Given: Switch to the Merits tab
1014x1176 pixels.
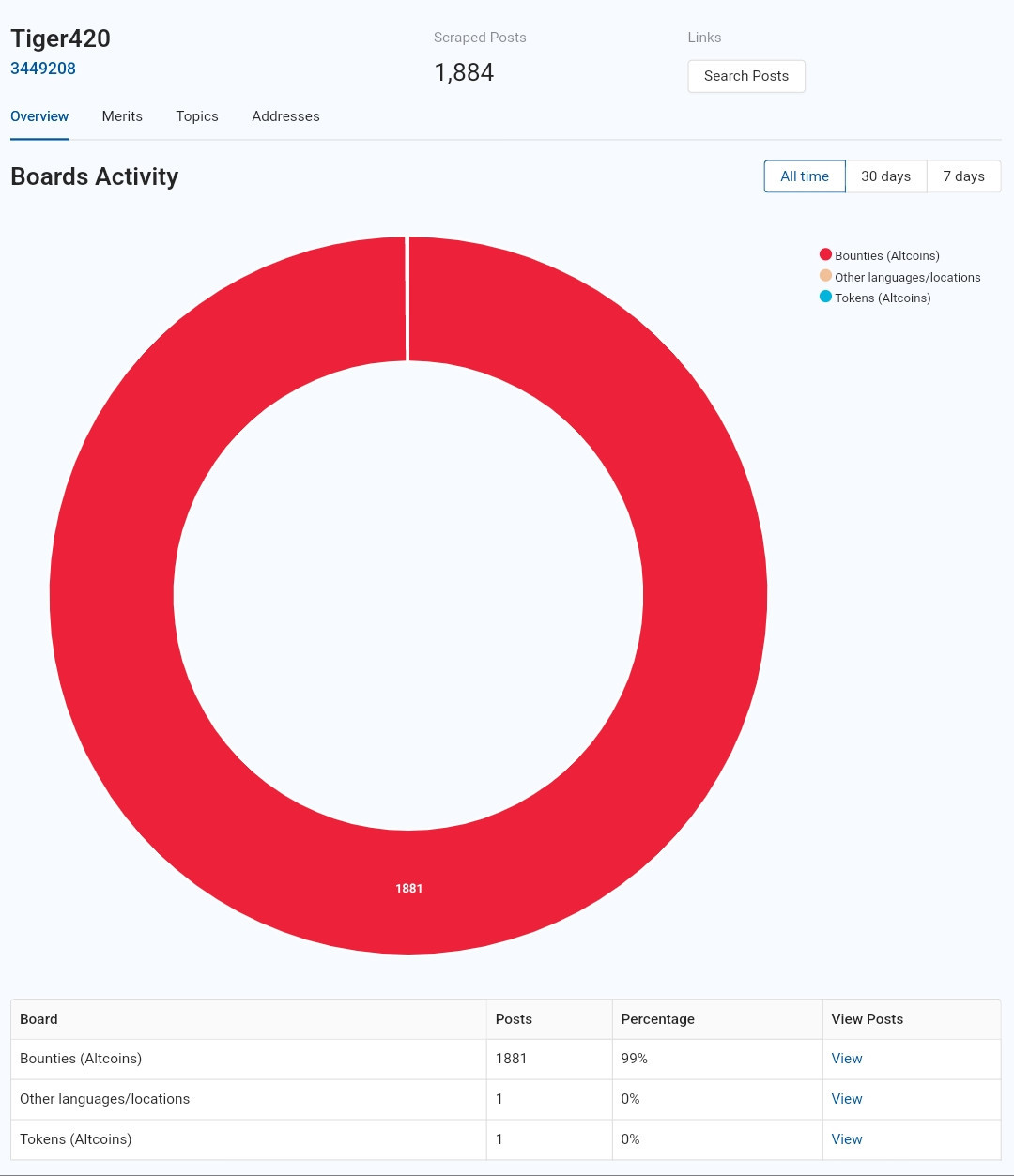Looking at the screenshot, I should [x=122, y=116].
